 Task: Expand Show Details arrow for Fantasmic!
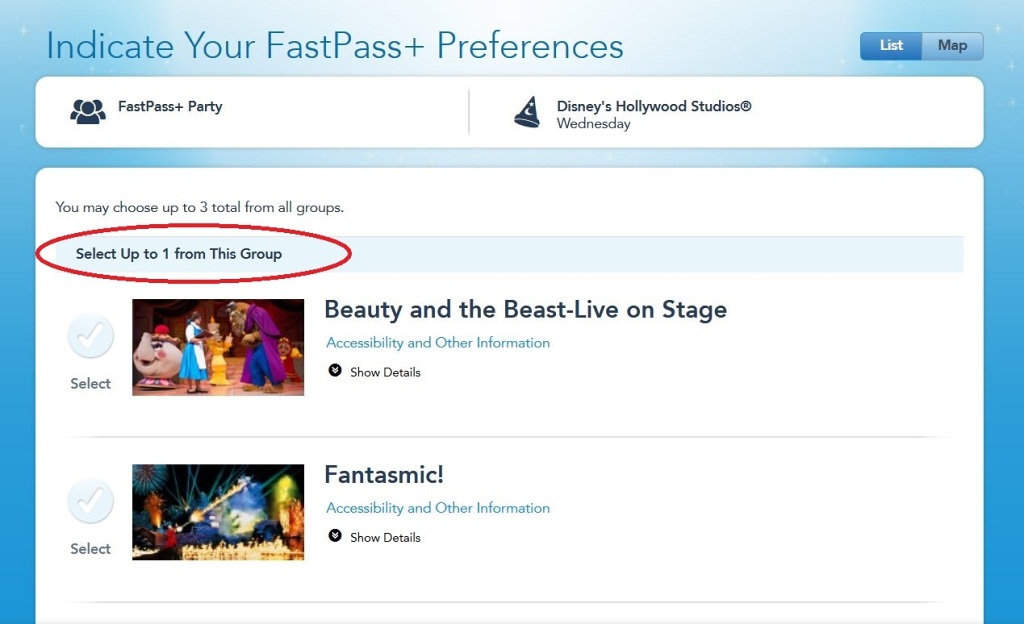[335, 536]
